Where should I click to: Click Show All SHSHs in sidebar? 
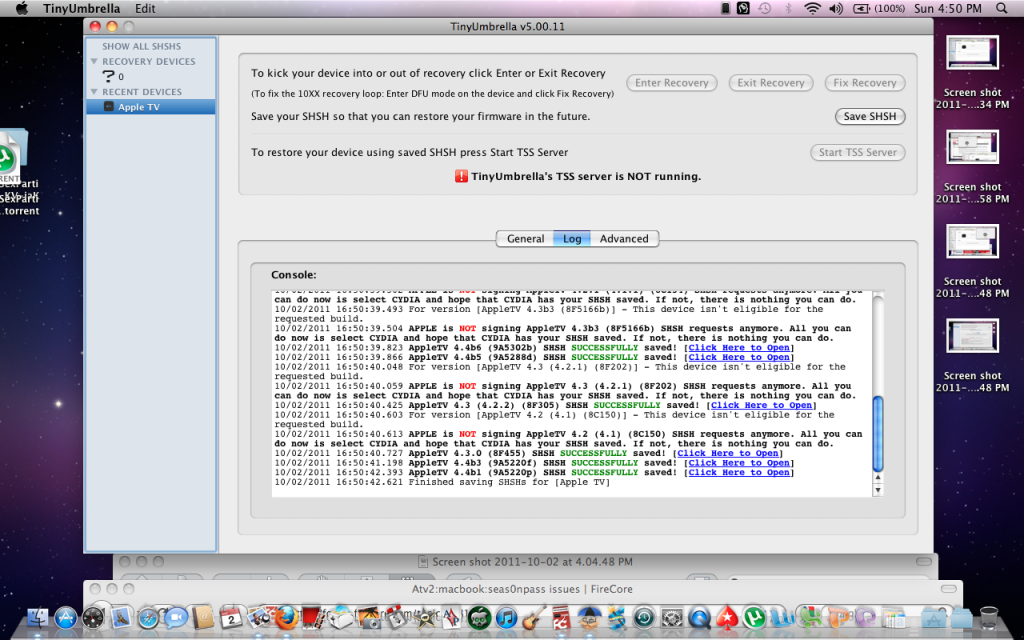pos(141,46)
